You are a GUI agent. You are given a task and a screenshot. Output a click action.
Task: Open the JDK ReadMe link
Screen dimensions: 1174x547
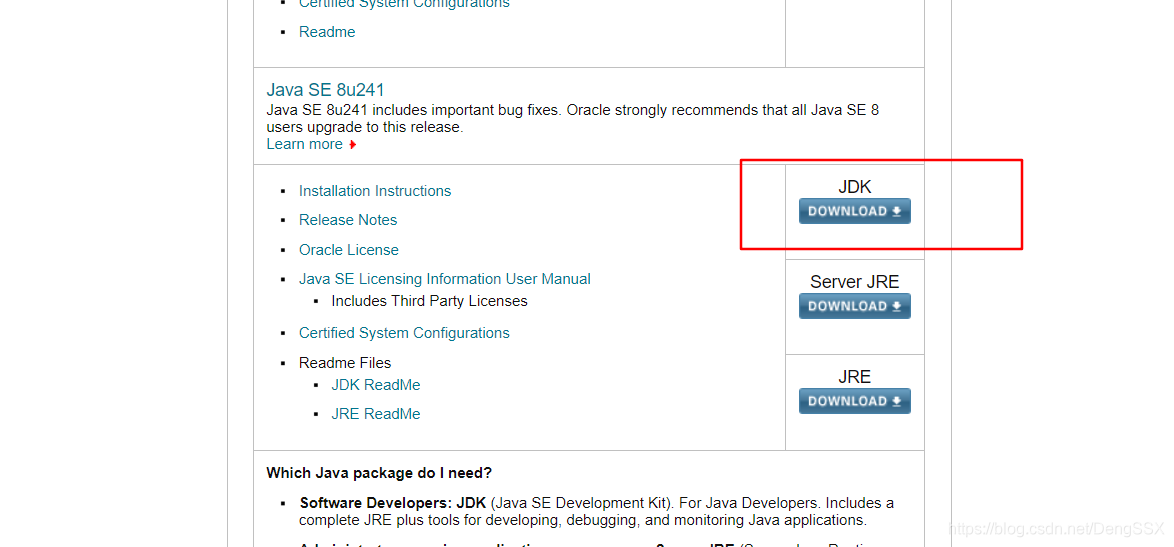376,385
